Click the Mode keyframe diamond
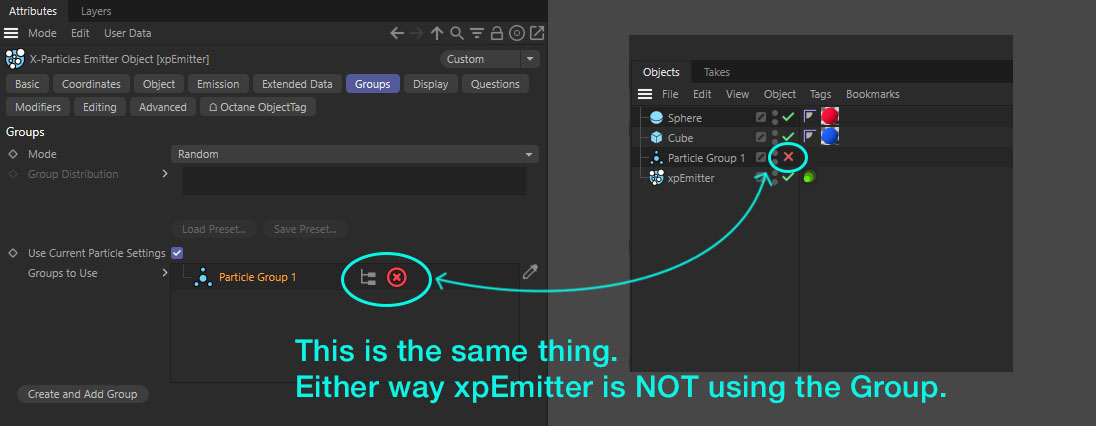Screen dimensions: 1096x426 (13, 154)
